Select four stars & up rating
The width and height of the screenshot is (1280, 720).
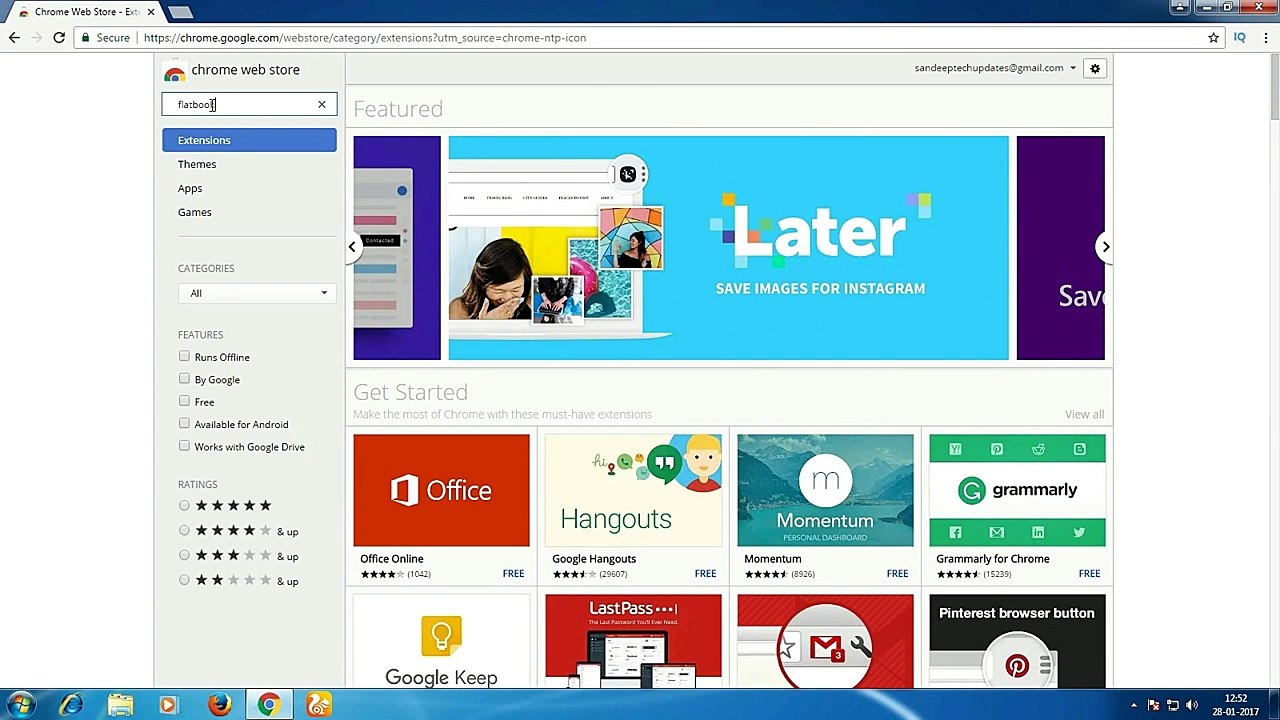point(184,531)
